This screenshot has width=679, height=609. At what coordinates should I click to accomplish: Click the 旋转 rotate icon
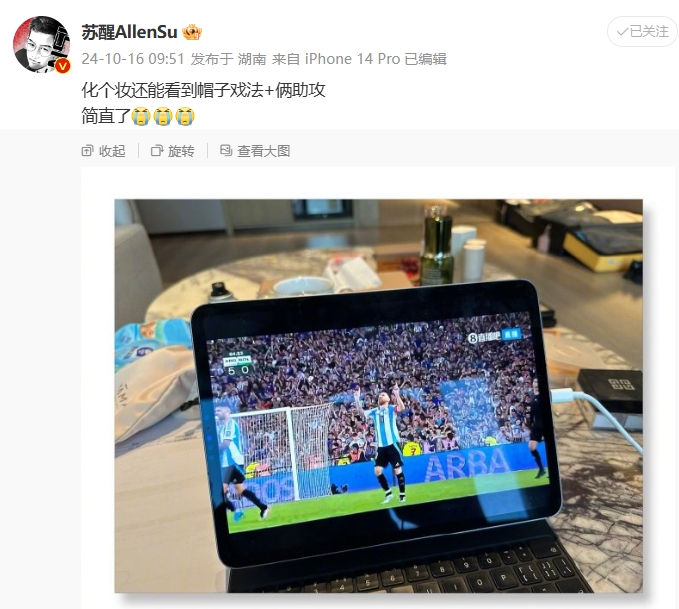point(157,151)
